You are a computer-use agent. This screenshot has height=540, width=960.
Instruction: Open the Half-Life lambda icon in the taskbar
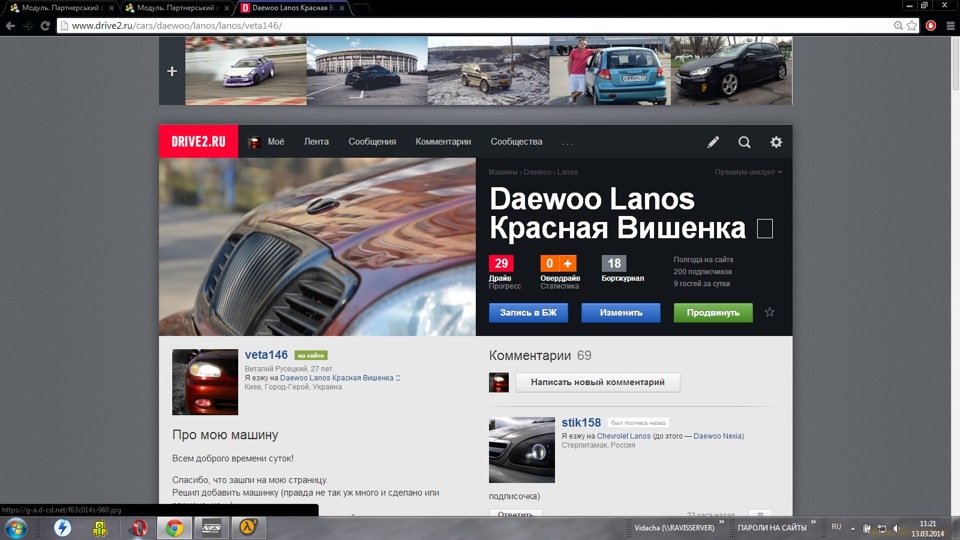[247, 528]
